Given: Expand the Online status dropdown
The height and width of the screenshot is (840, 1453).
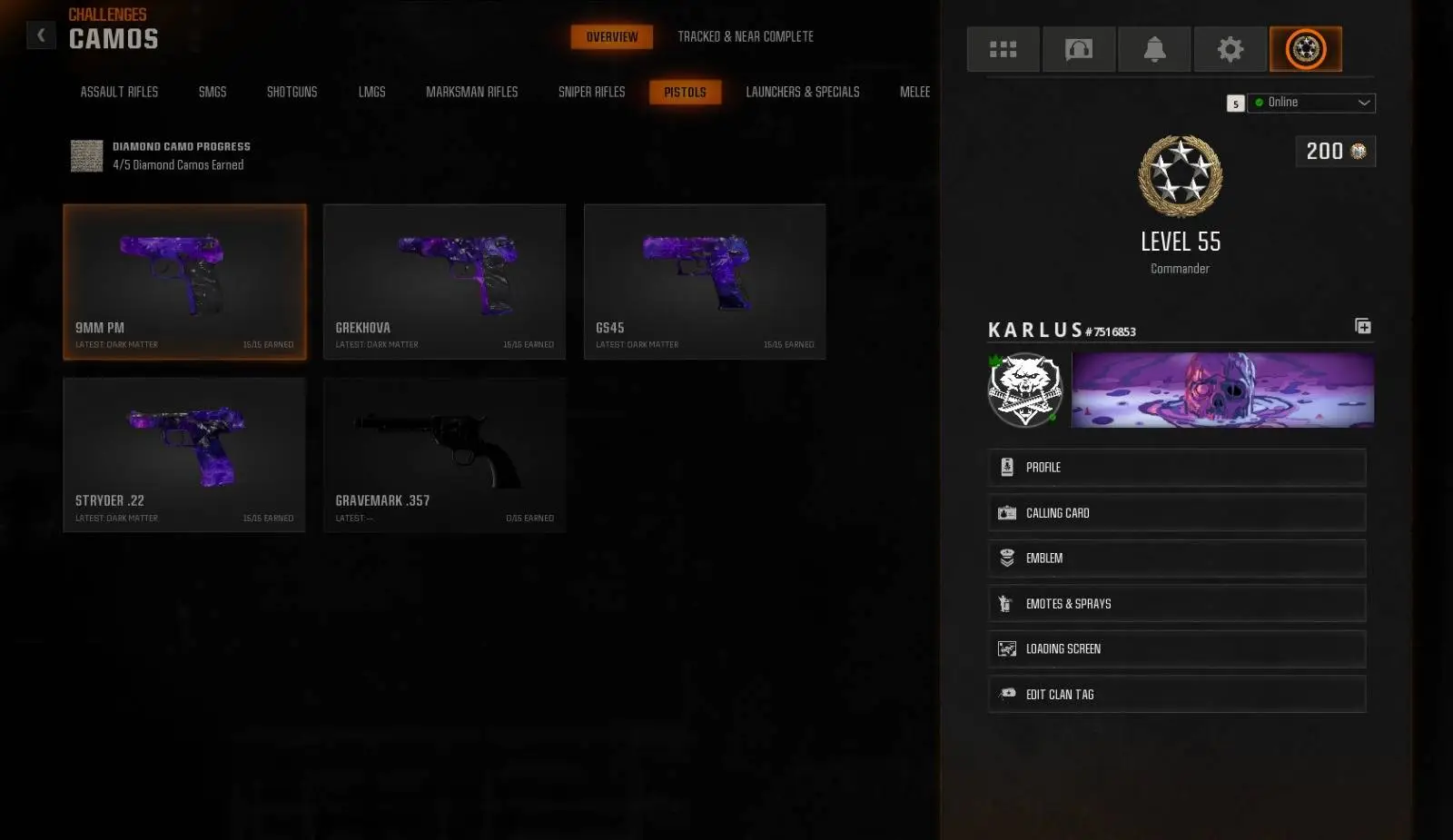Looking at the screenshot, I should click(1311, 103).
